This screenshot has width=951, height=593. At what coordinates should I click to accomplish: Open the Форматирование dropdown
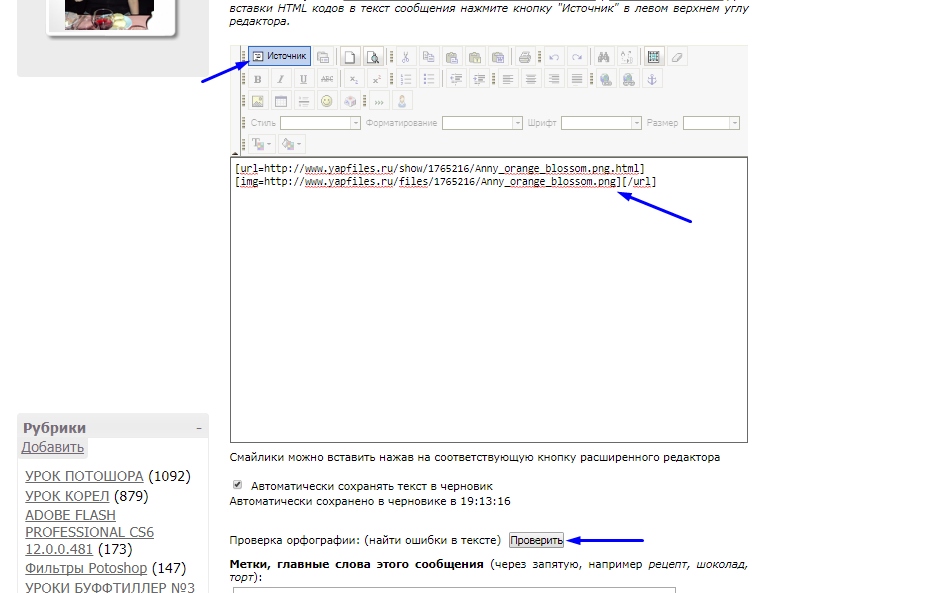click(x=482, y=123)
